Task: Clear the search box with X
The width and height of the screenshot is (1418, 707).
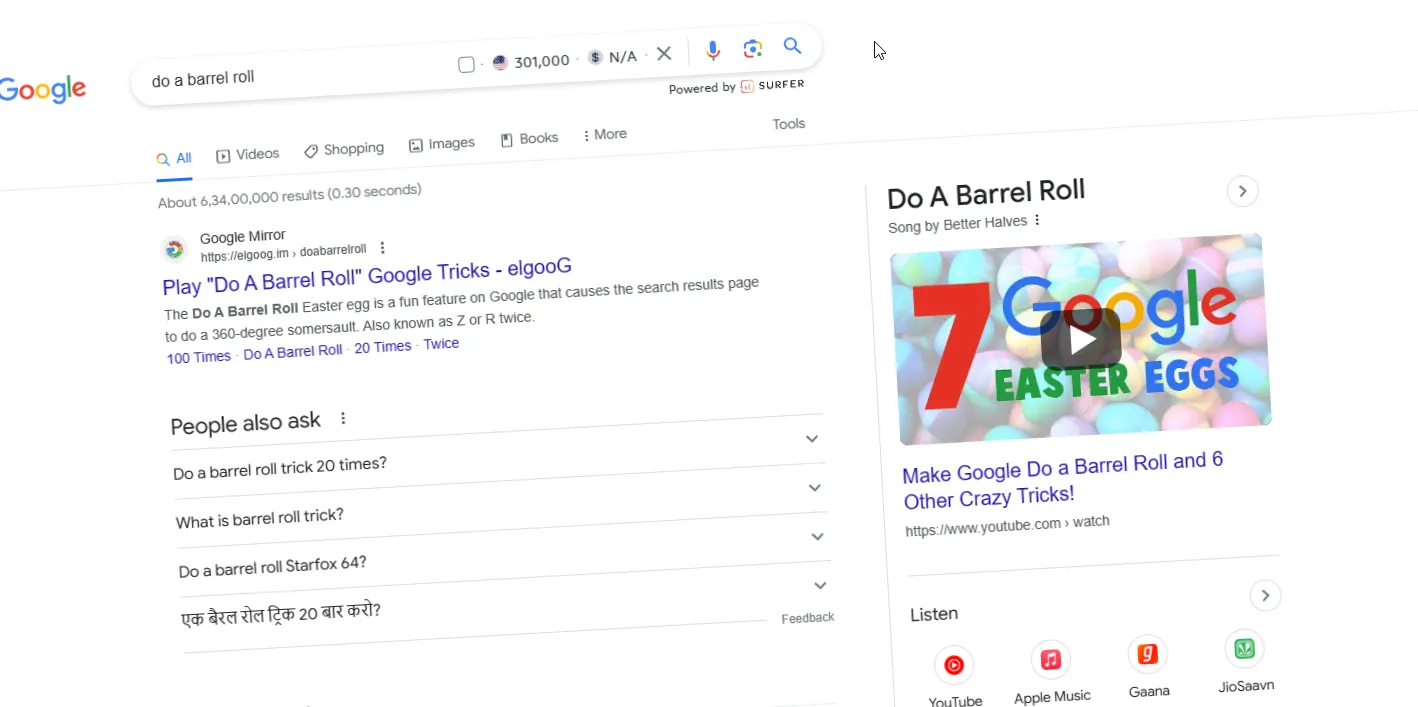Action: coord(664,54)
